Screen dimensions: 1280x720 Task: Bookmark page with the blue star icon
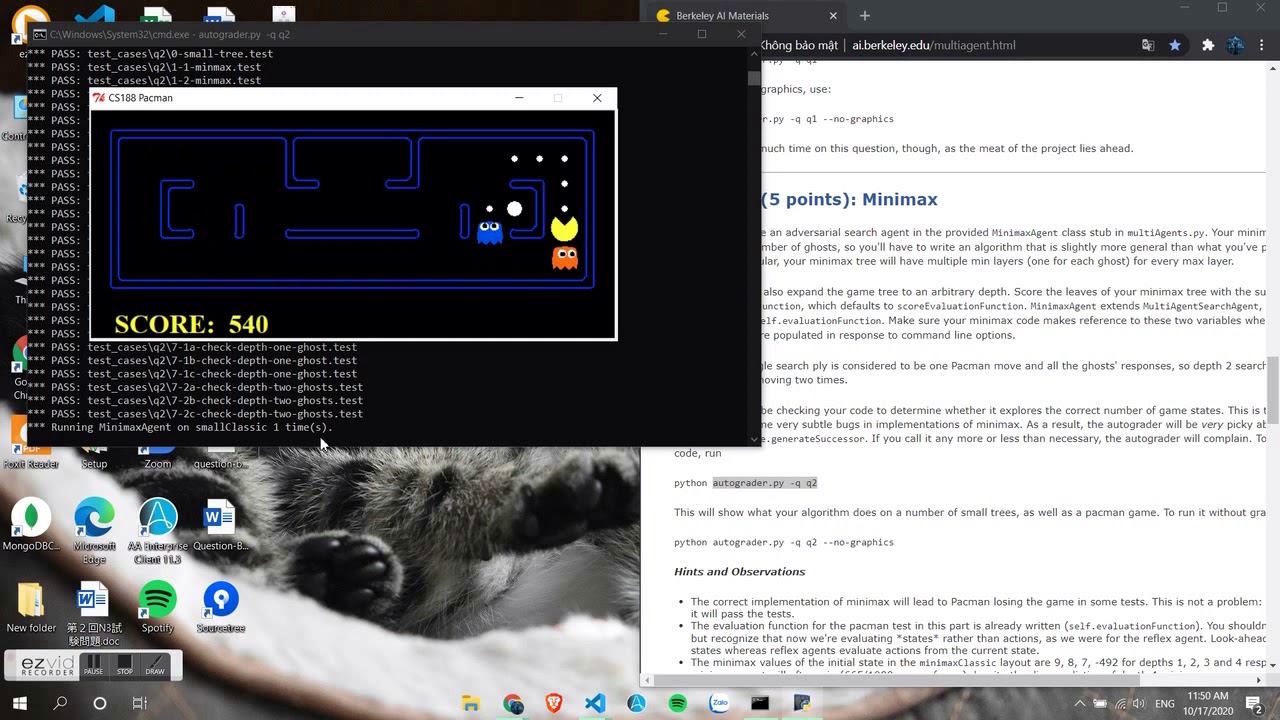pos(1175,45)
